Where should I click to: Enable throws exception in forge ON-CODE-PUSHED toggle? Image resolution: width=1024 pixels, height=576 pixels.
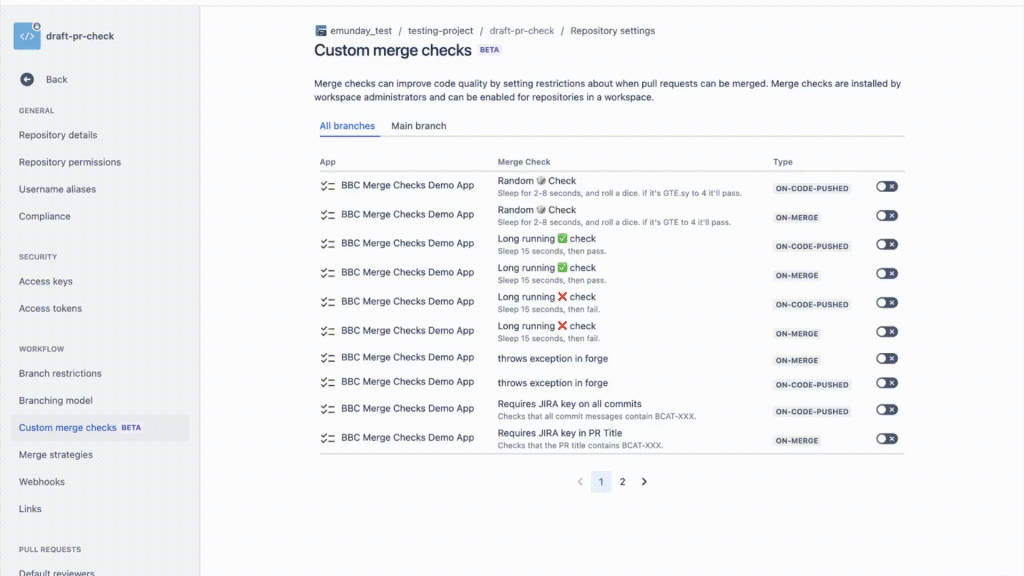click(887, 383)
